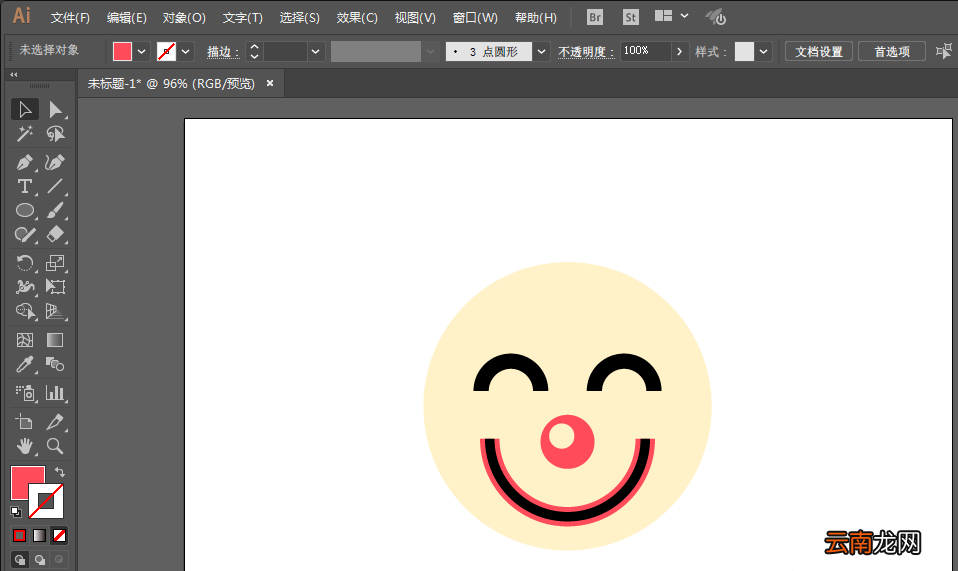Select the Warp tool

point(24,286)
